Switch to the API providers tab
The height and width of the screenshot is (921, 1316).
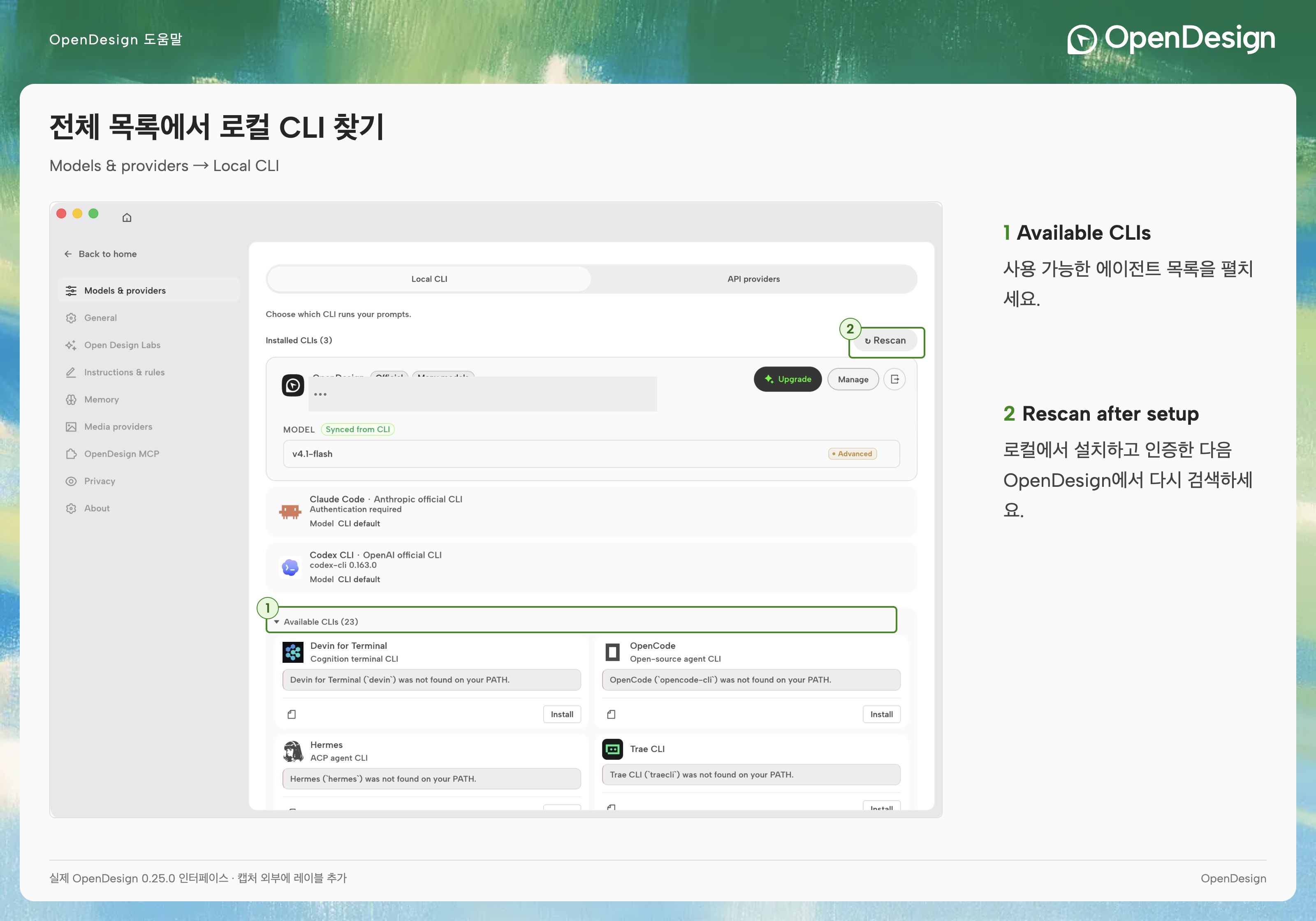point(754,279)
